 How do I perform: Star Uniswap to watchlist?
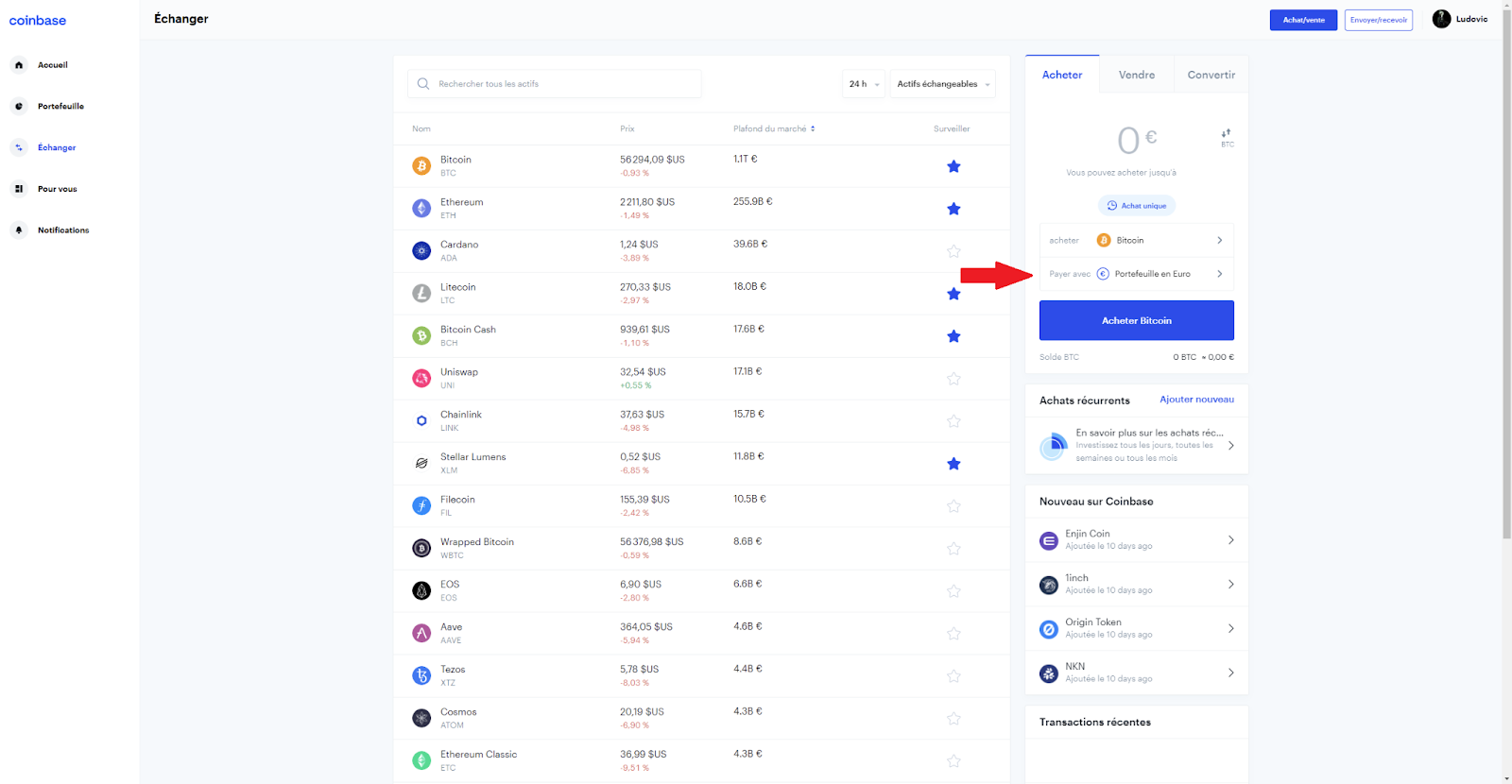click(954, 379)
